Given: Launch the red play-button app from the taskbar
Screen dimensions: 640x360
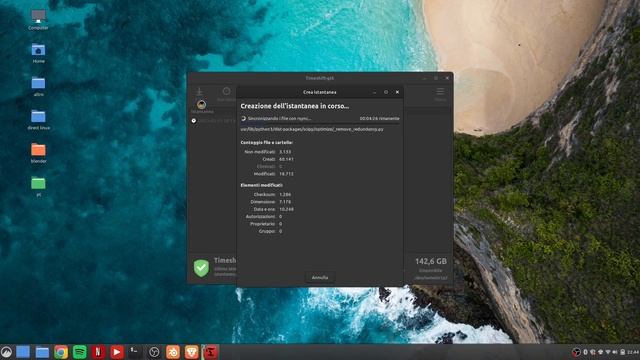Looking at the screenshot, I should click(117, 352).
